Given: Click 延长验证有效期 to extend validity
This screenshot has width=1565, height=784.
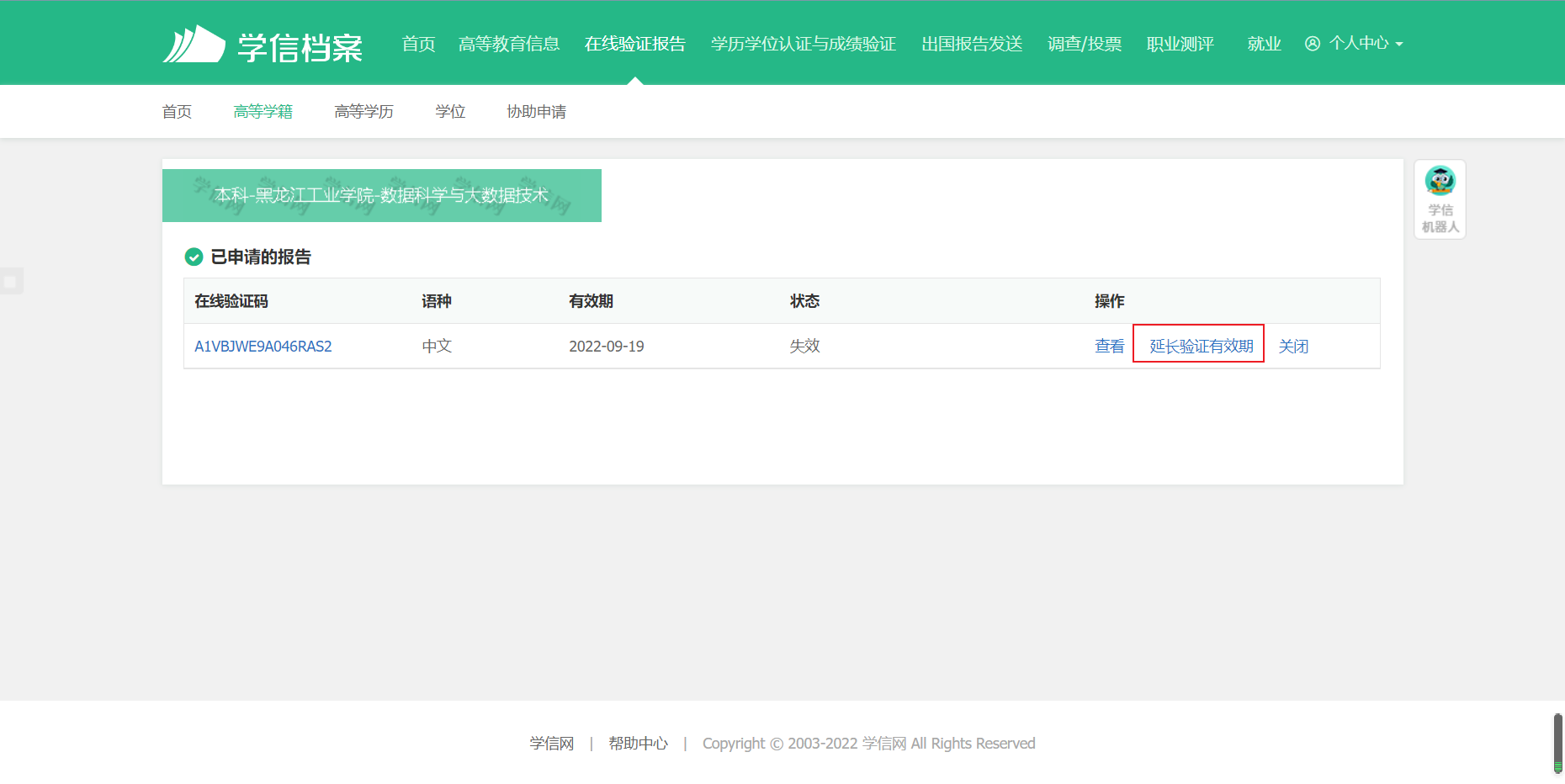Looking at the screenshot, I should pos(1202,347).
